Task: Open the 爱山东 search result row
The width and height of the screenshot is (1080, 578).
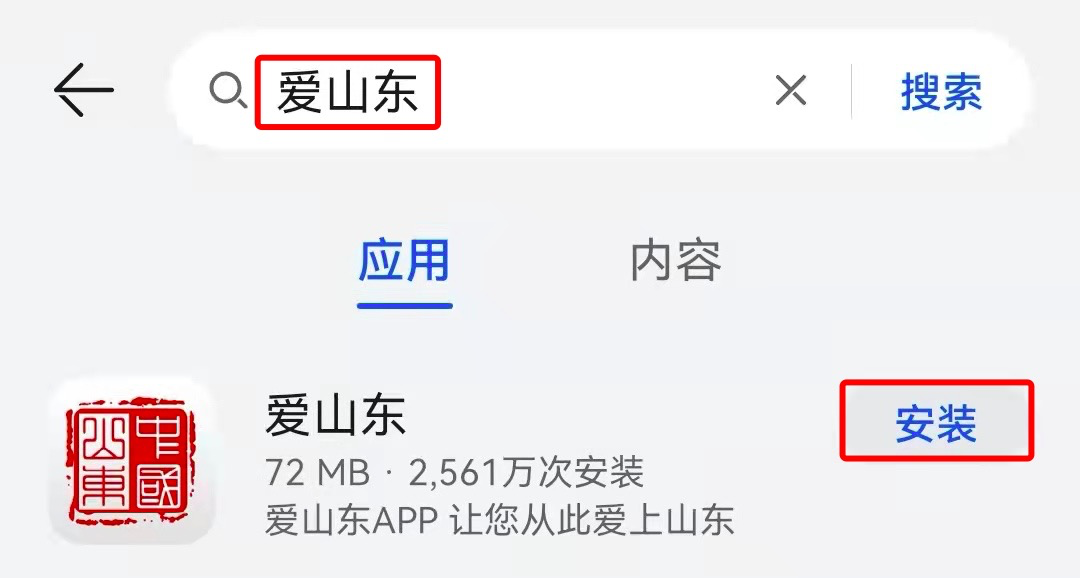Action: 540,460
